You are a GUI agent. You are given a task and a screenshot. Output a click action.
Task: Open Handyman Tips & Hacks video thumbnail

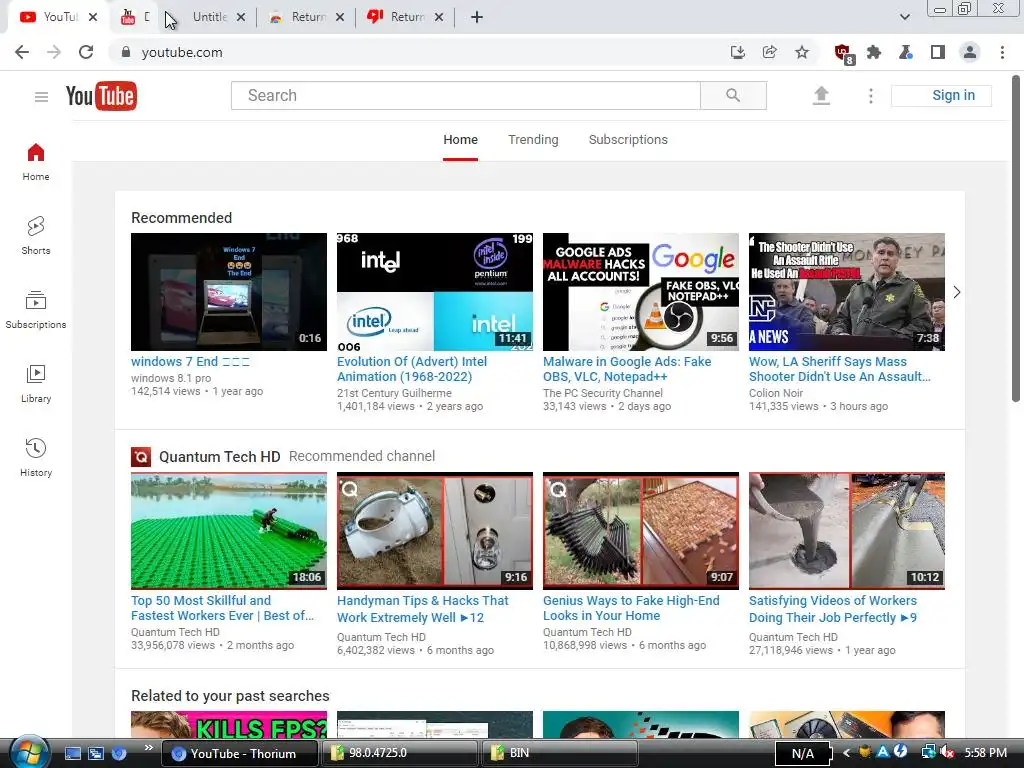pos(435,531)
